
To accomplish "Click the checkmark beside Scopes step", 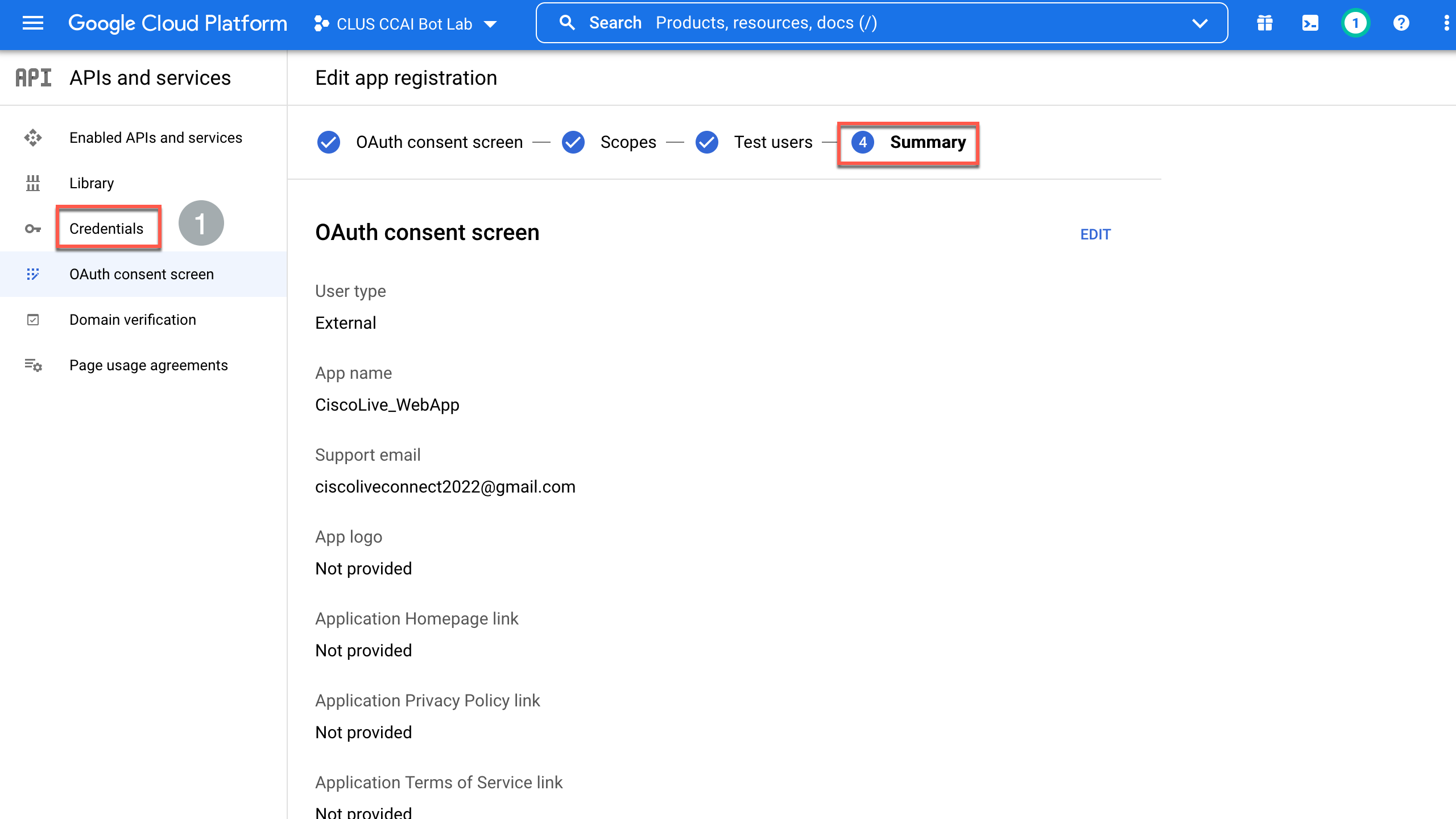I will tap(573, 142).
